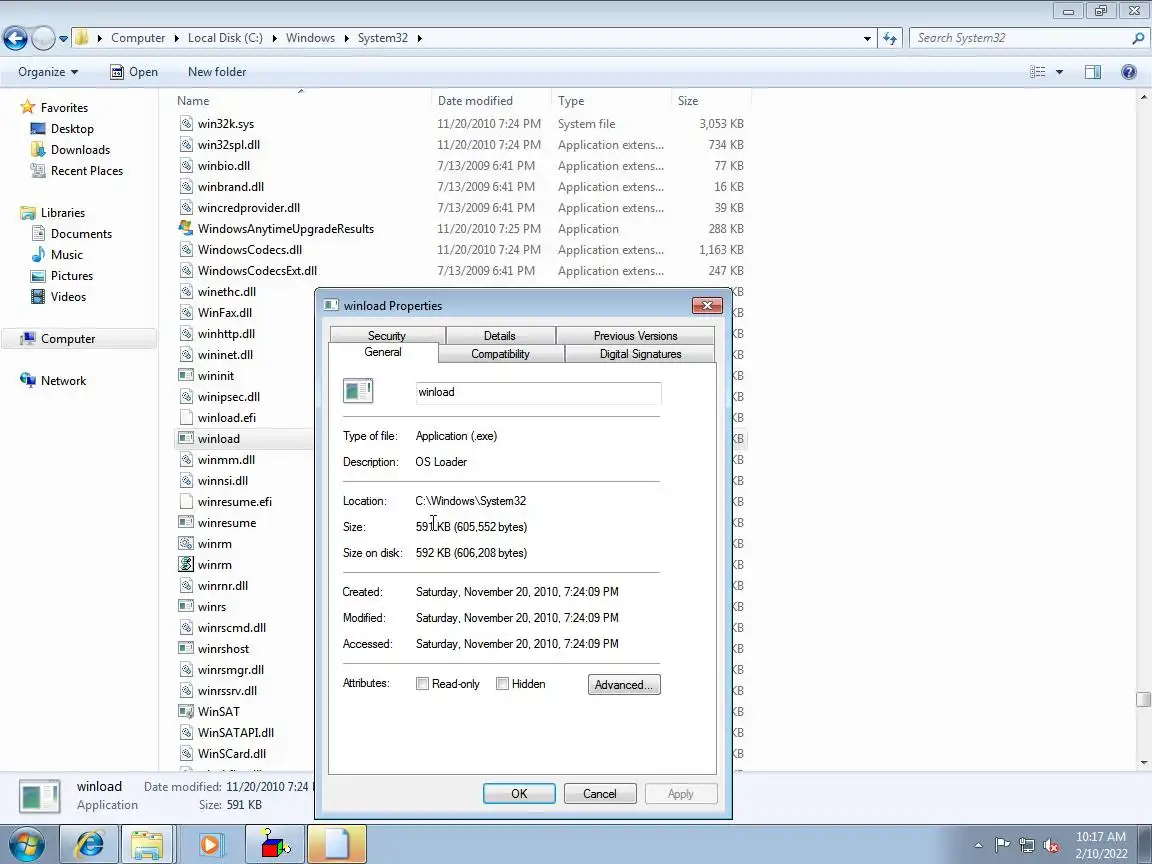Open the taskbar clock and date
The image size is (1152, 864).
(x=1101, y=845)
